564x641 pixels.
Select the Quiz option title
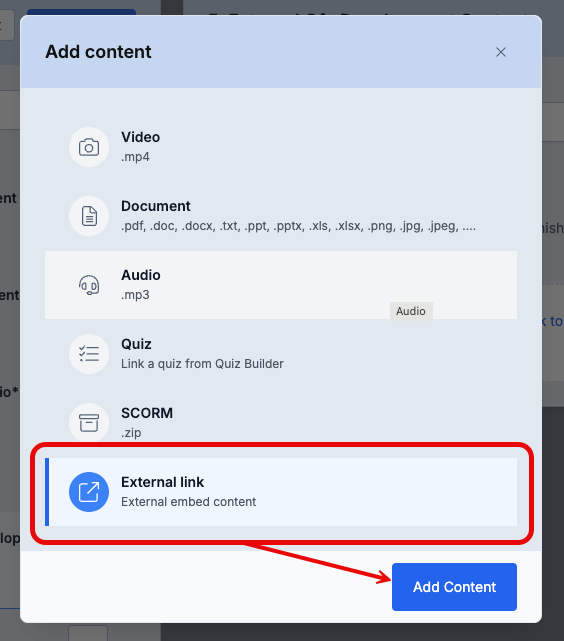[x=136, y=344]
